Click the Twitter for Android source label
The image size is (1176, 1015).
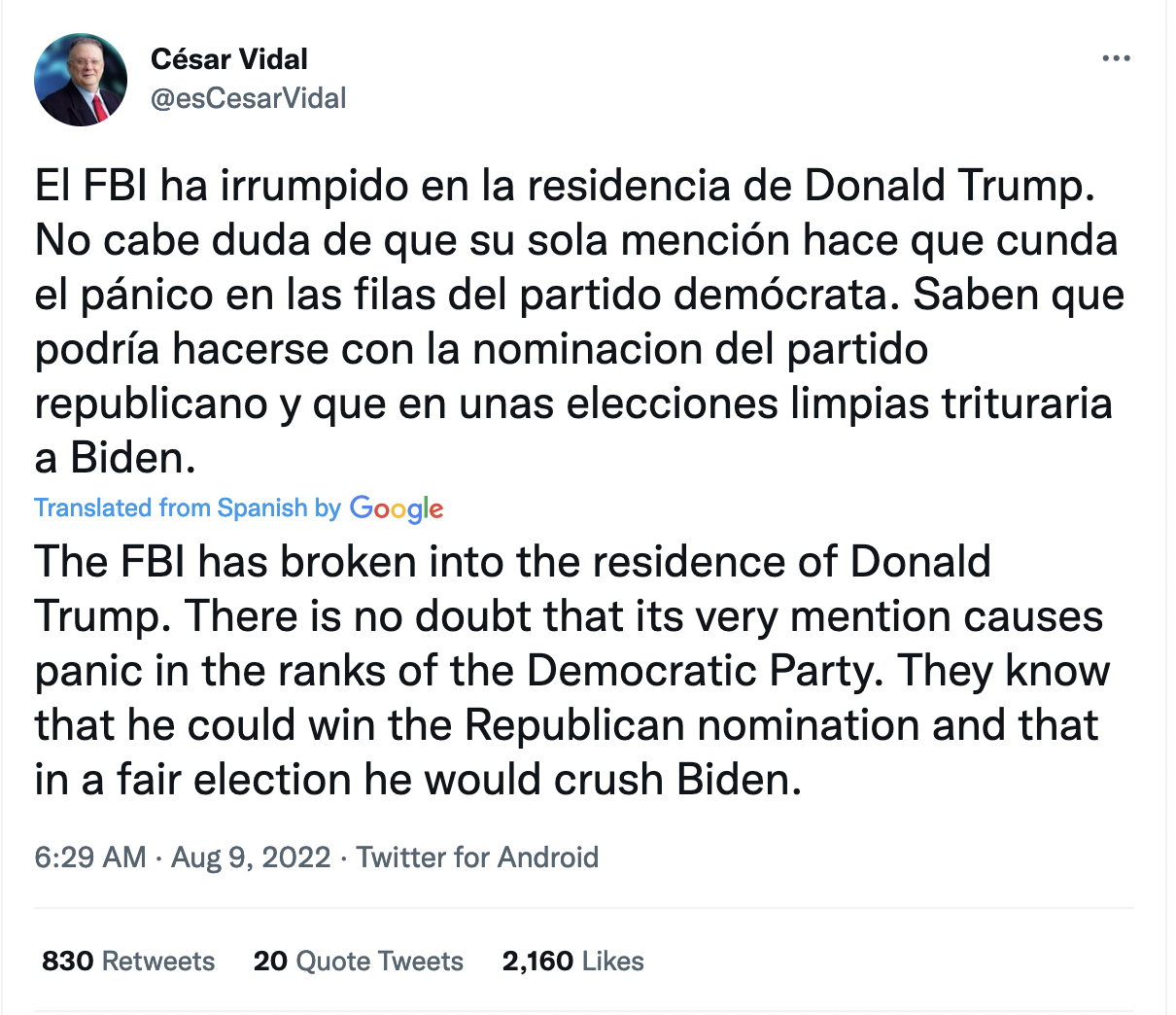pyautogui.click(x=477, y=857)
